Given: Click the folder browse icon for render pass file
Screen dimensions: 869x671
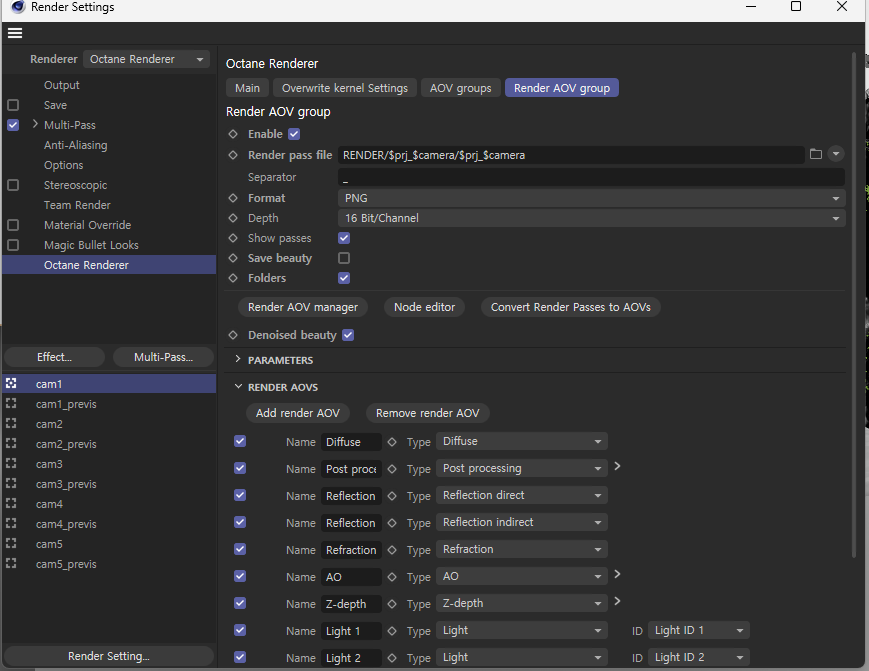Looking at the screenshot, I should tap(816, 154).
